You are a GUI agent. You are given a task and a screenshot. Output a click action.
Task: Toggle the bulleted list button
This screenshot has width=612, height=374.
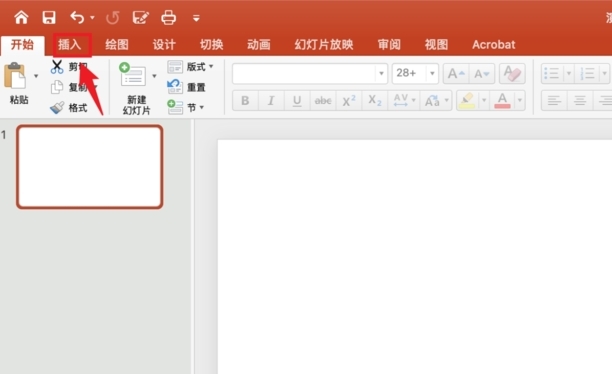point(552,73)
